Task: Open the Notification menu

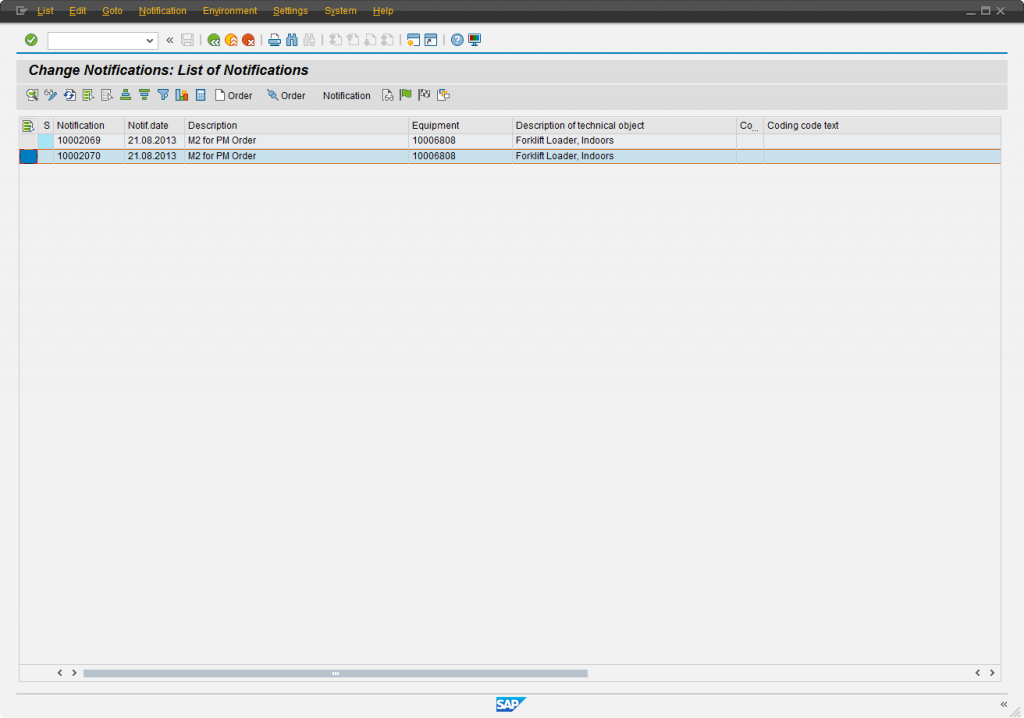Action: pos(163,11)
